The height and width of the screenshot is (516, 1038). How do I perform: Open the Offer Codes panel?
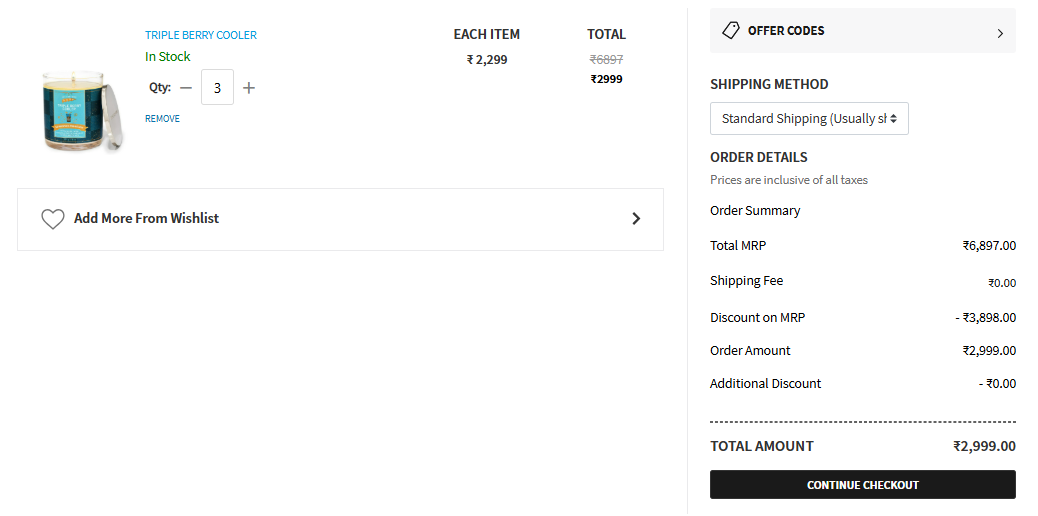tap(863, 30)
